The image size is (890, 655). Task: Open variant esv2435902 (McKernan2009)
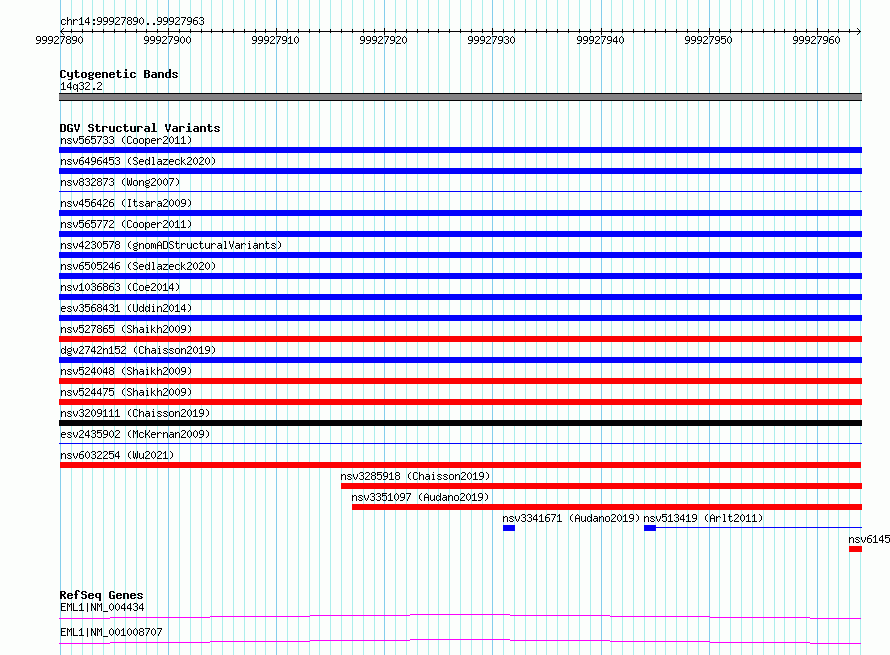135,434
